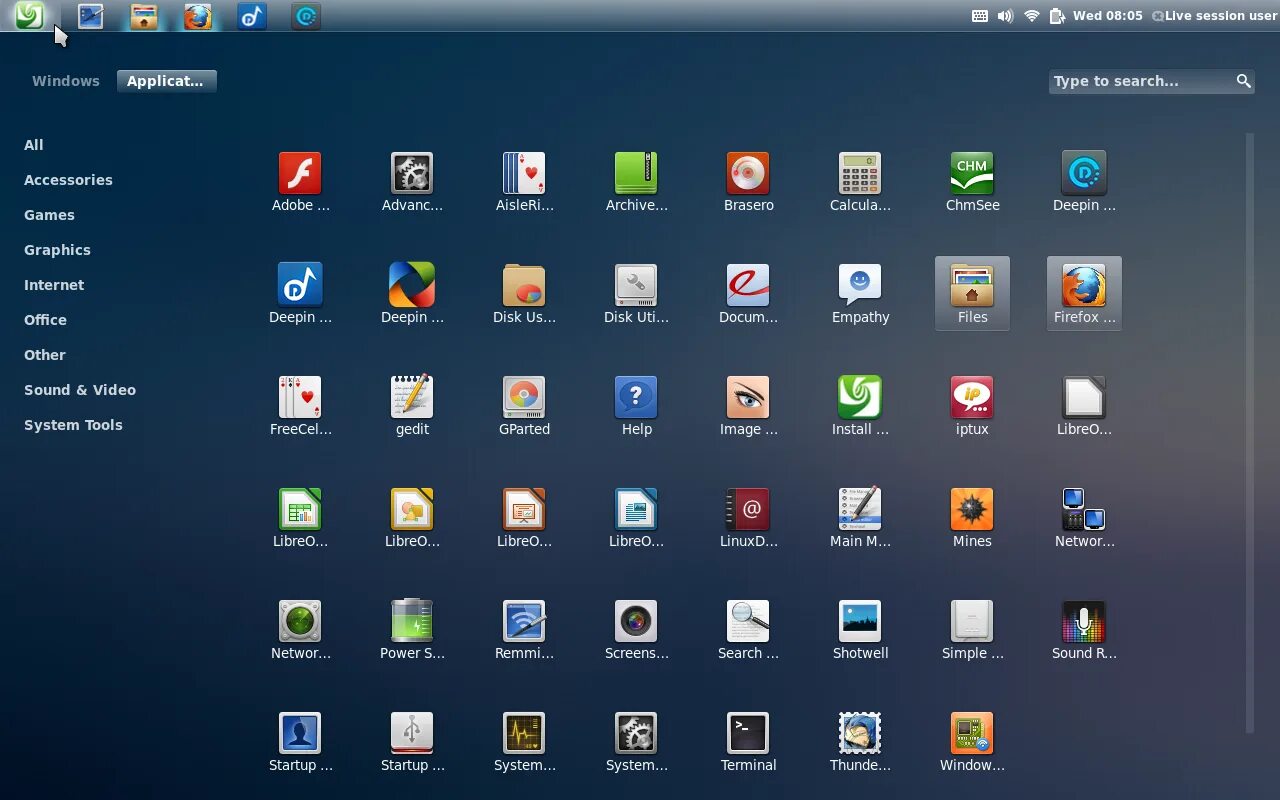The image size is (1280, 800).
Task: Launch the Window... wireless driver app
Action: pyautogui.click(x=972, y=734)
